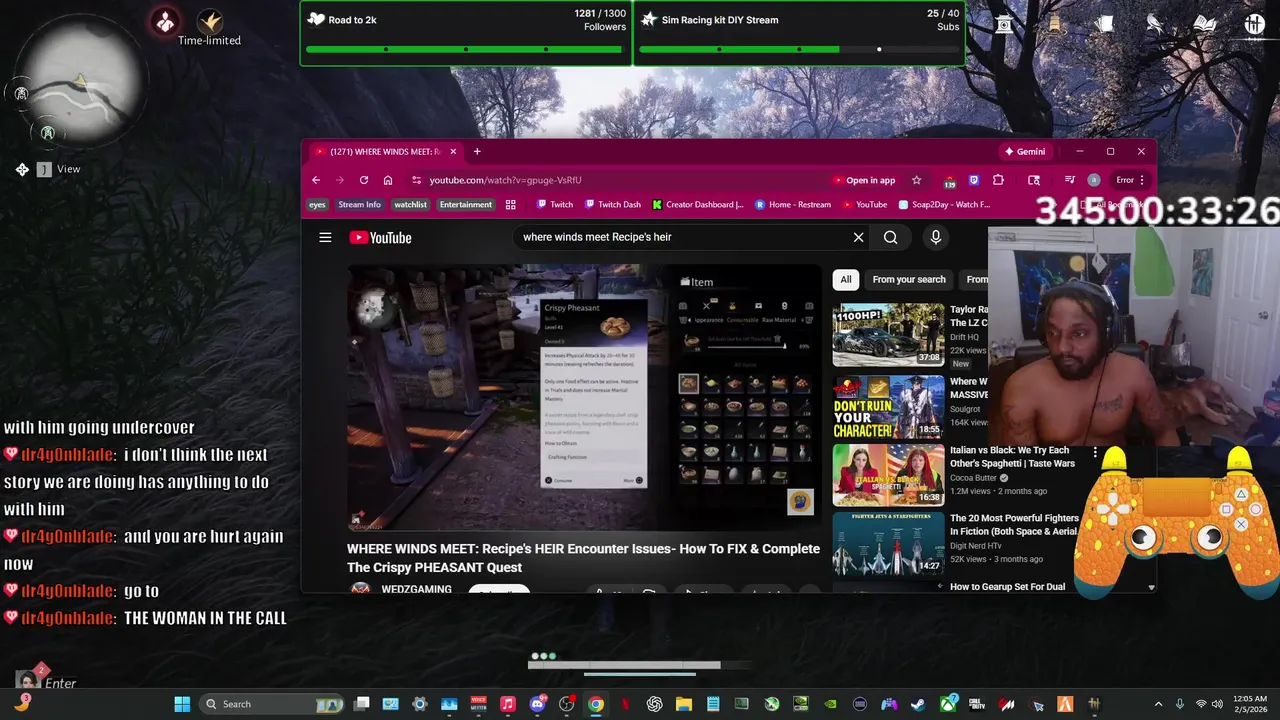1280x720 pixels.
Task: Open the Creator Dashboard bookmark
Action: coord(698,205)
